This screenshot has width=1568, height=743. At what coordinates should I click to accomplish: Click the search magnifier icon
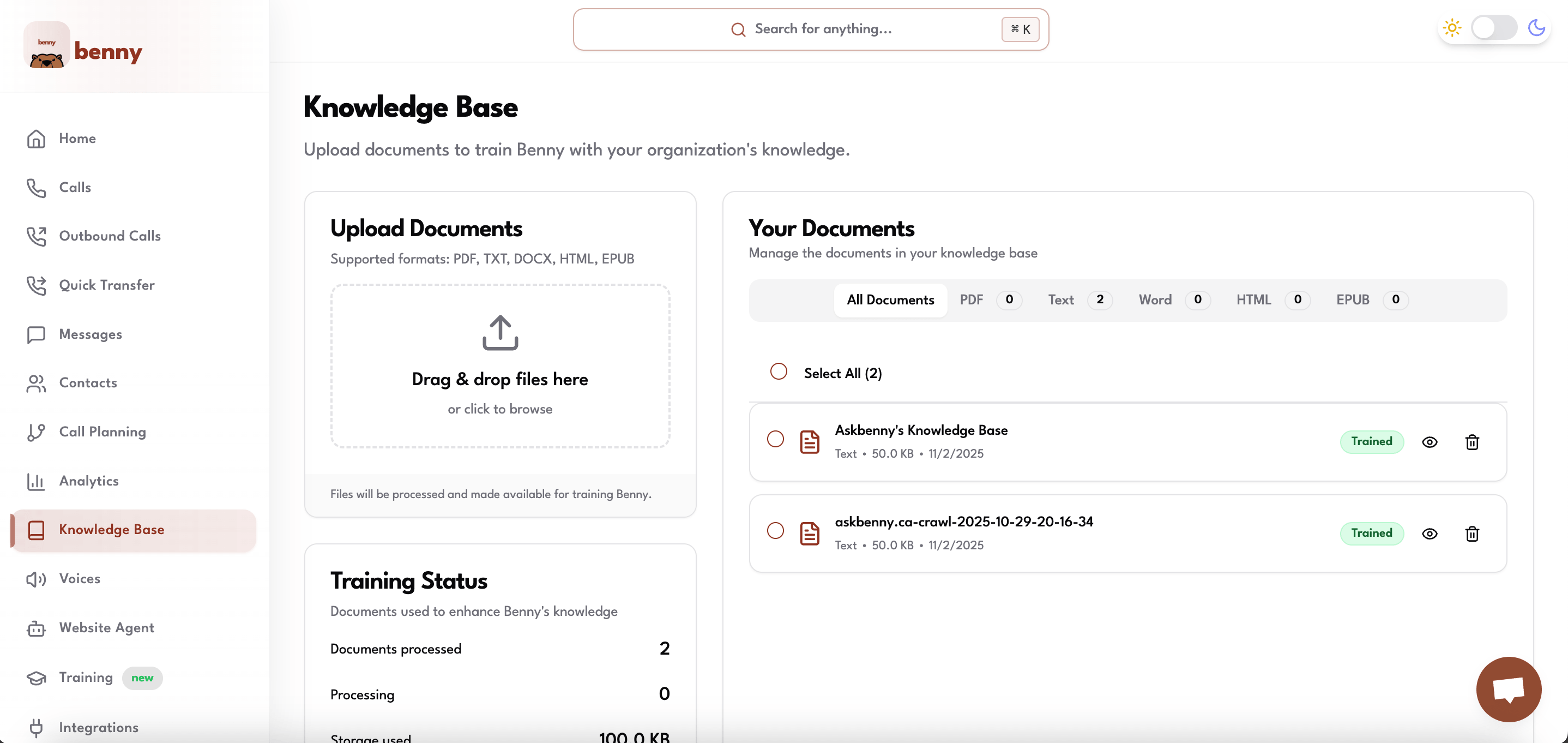[x=738, y=29]
